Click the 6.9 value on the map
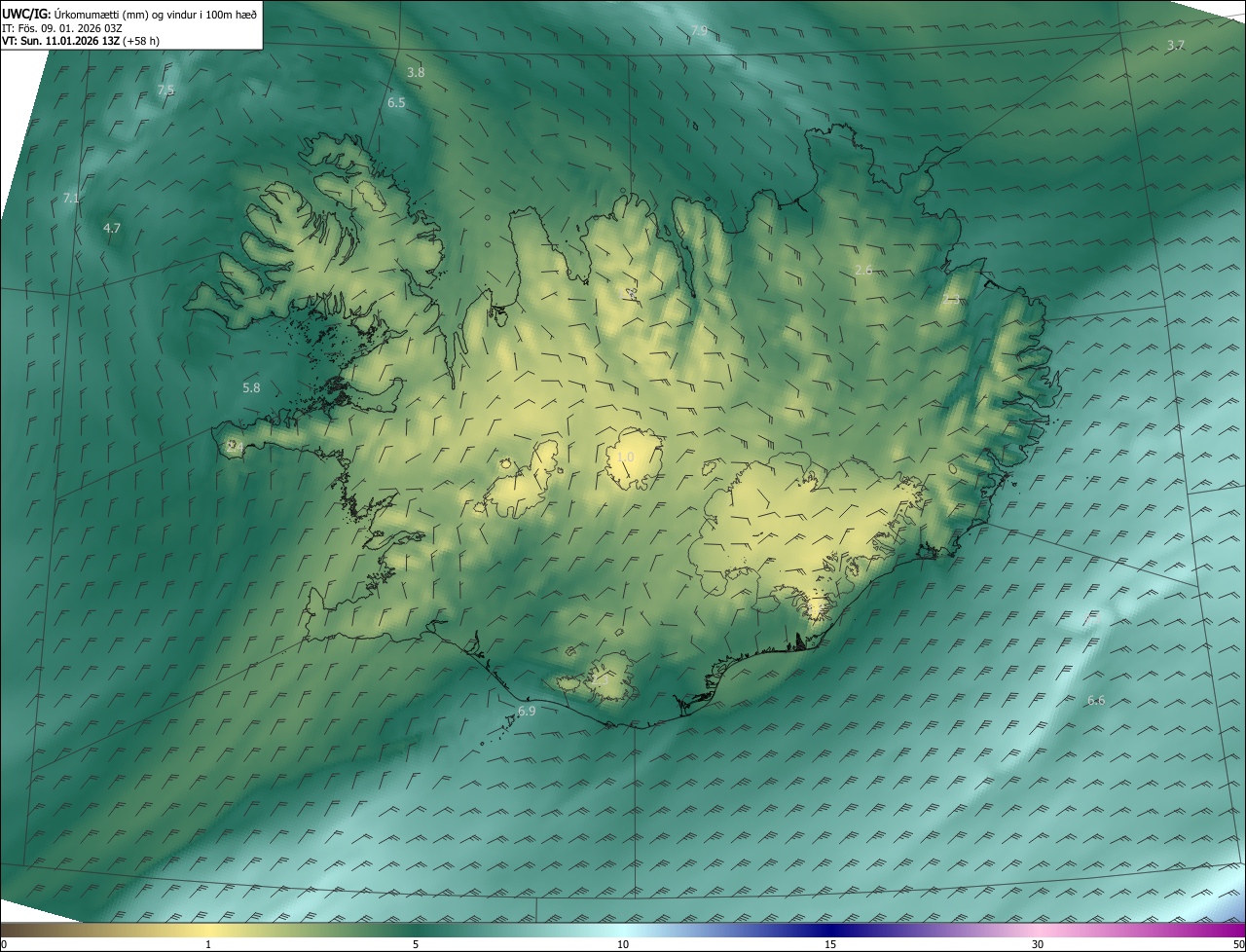 point(527,712)
